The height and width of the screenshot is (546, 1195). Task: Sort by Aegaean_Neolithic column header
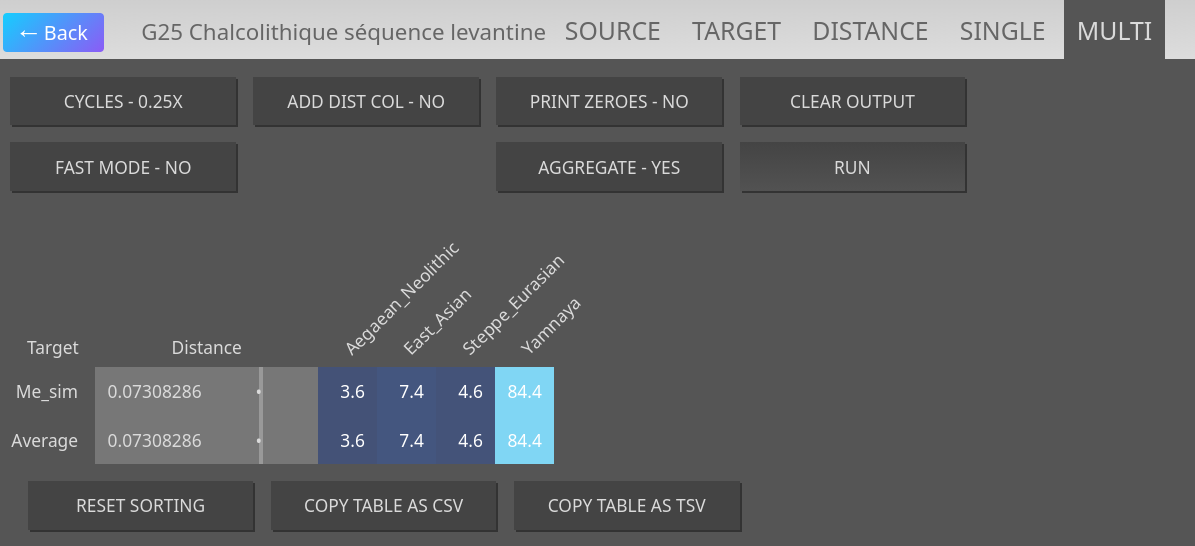[x=402, y=299]
